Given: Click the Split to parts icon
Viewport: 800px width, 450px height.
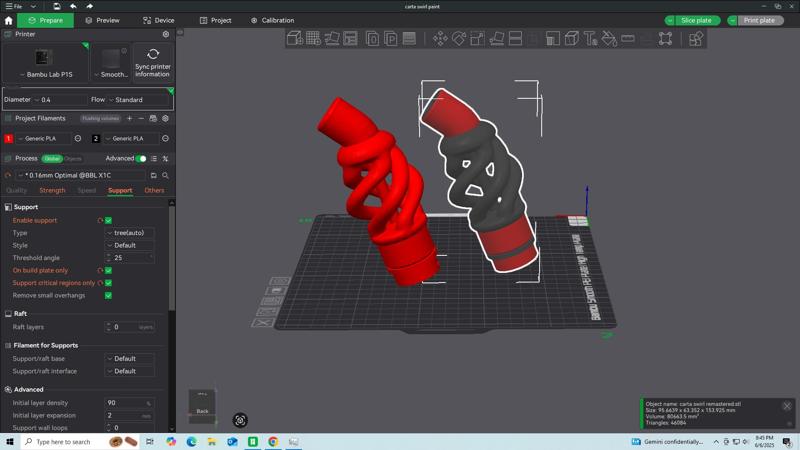Looking at the screenshot, I should (391, 38).
